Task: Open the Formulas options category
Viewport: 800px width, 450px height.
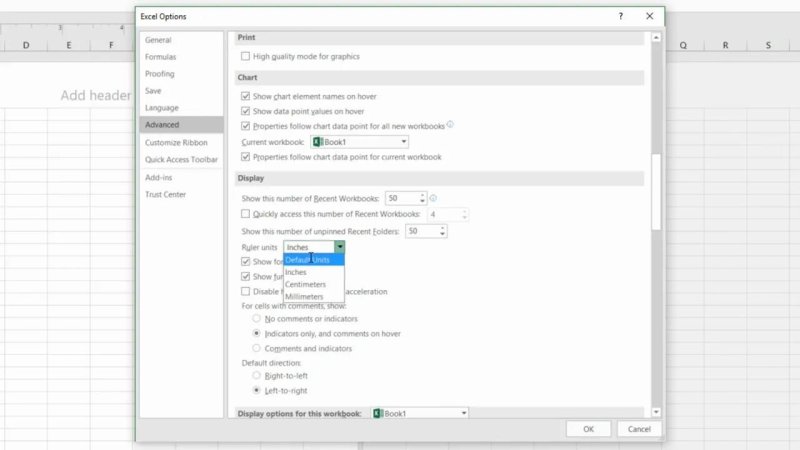Action: [181, 57]
